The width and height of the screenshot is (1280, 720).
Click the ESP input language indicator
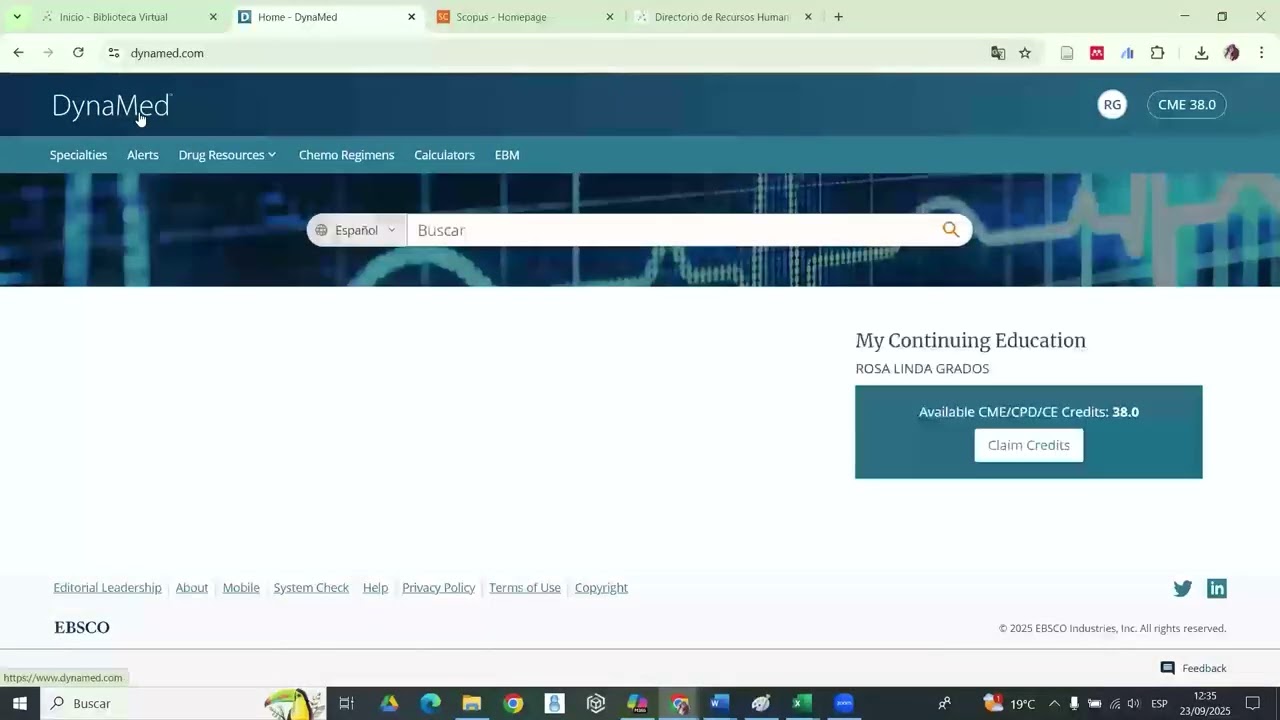(x=1159, y=704)
